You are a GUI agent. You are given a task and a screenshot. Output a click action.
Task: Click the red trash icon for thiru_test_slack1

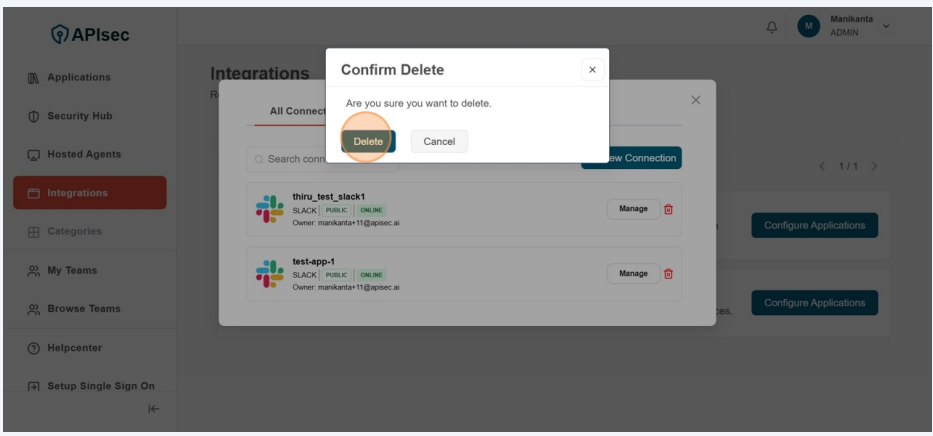click(x=669, y=209)
